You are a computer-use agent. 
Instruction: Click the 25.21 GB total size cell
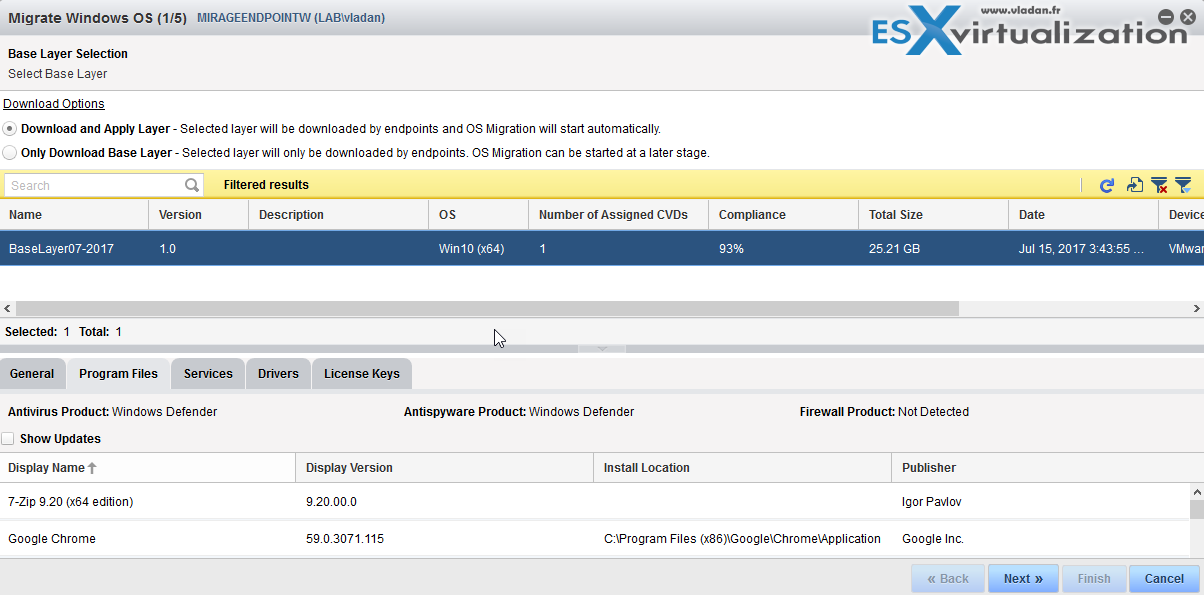tap(894, 249)
